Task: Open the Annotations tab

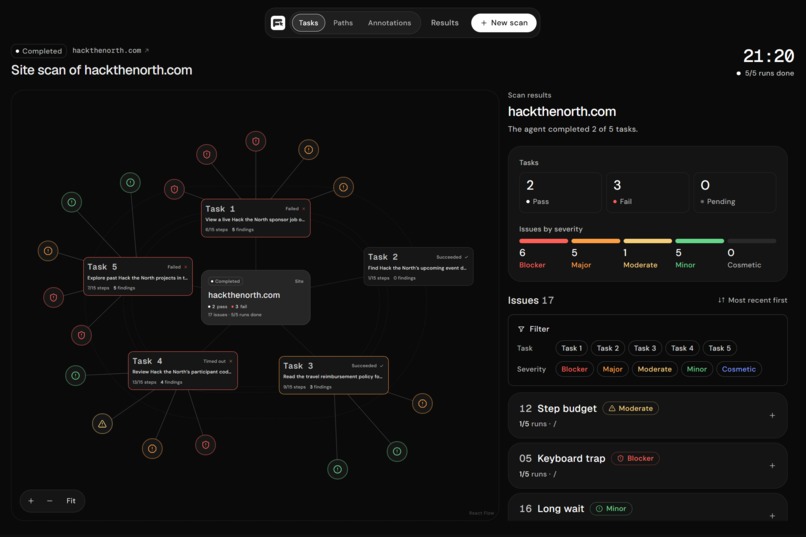Action: pyautogui.click(x=389, y=23)
